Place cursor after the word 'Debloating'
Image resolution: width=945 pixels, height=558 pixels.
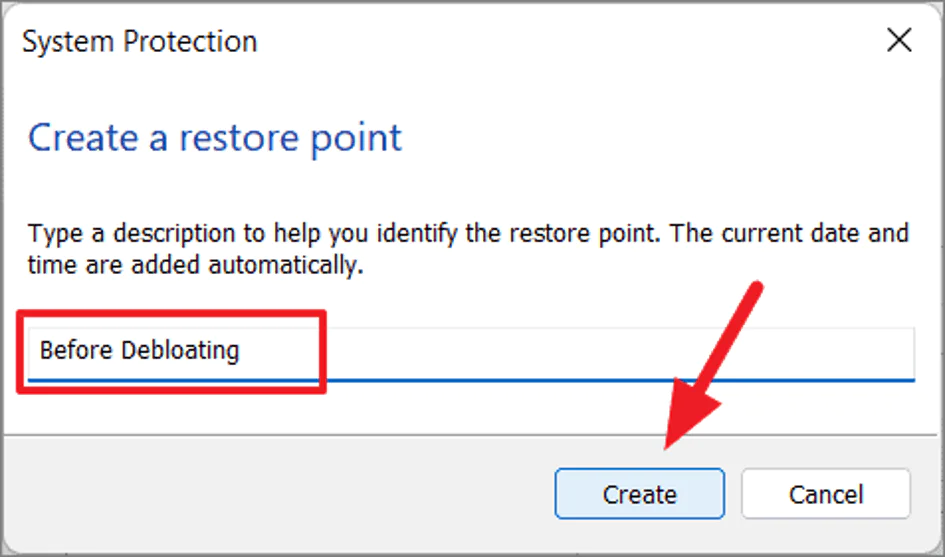(243, 351)
